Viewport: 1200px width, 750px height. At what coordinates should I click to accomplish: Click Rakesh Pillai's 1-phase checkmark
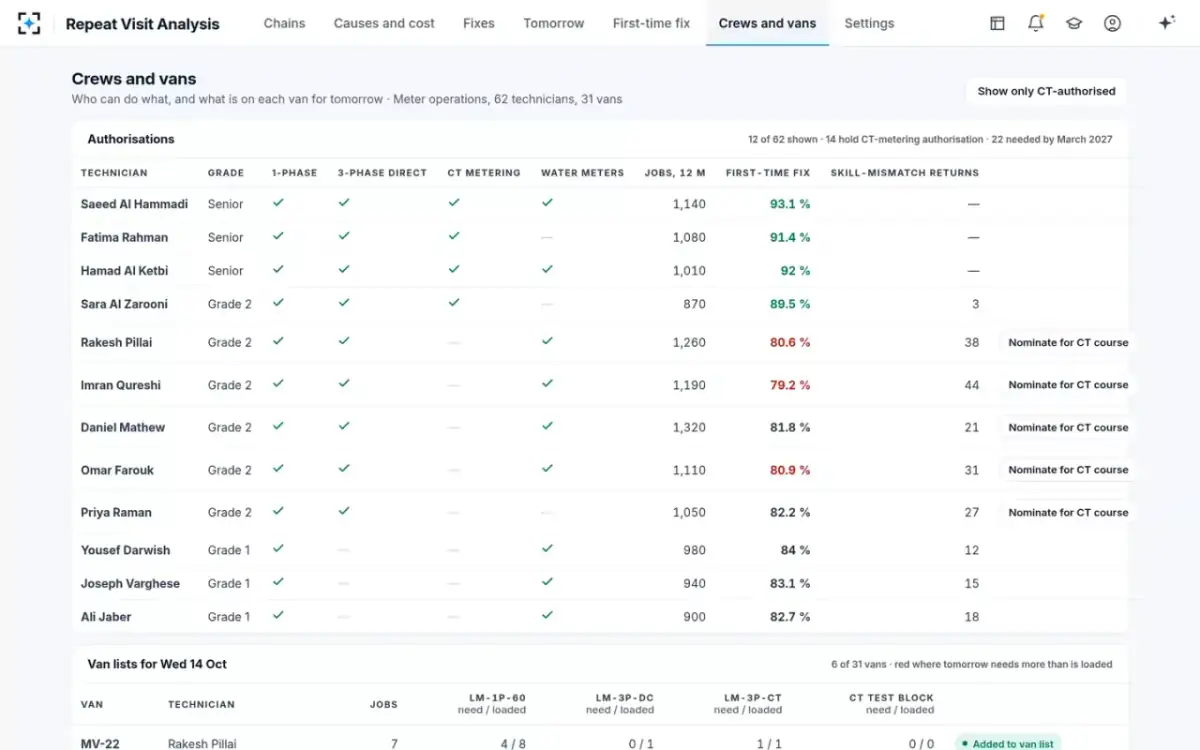click(x=278, y=341)
